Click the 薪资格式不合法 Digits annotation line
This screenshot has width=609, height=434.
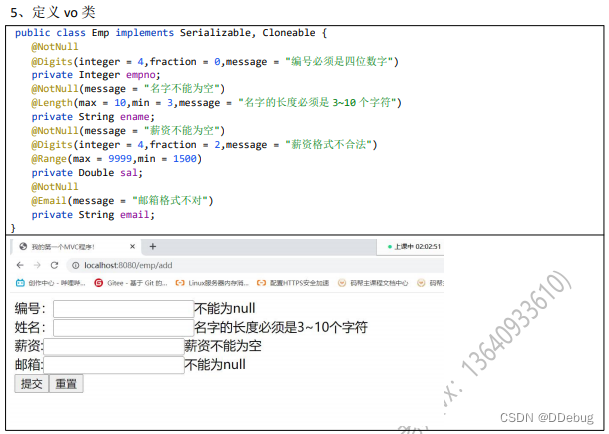pos(204,145)
